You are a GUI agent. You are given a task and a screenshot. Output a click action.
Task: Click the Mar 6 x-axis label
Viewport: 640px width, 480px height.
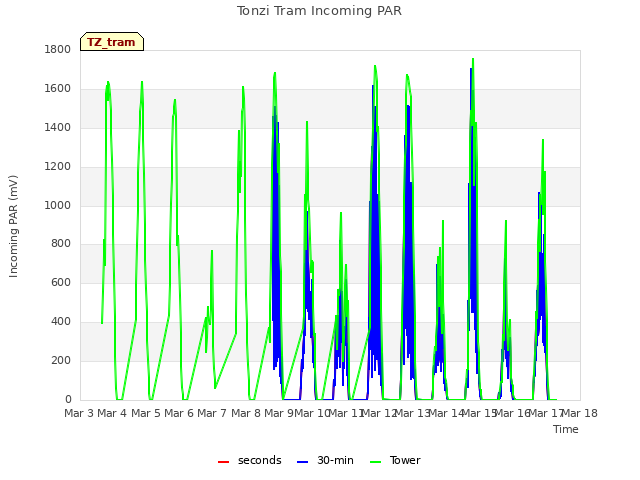point(179,413)
